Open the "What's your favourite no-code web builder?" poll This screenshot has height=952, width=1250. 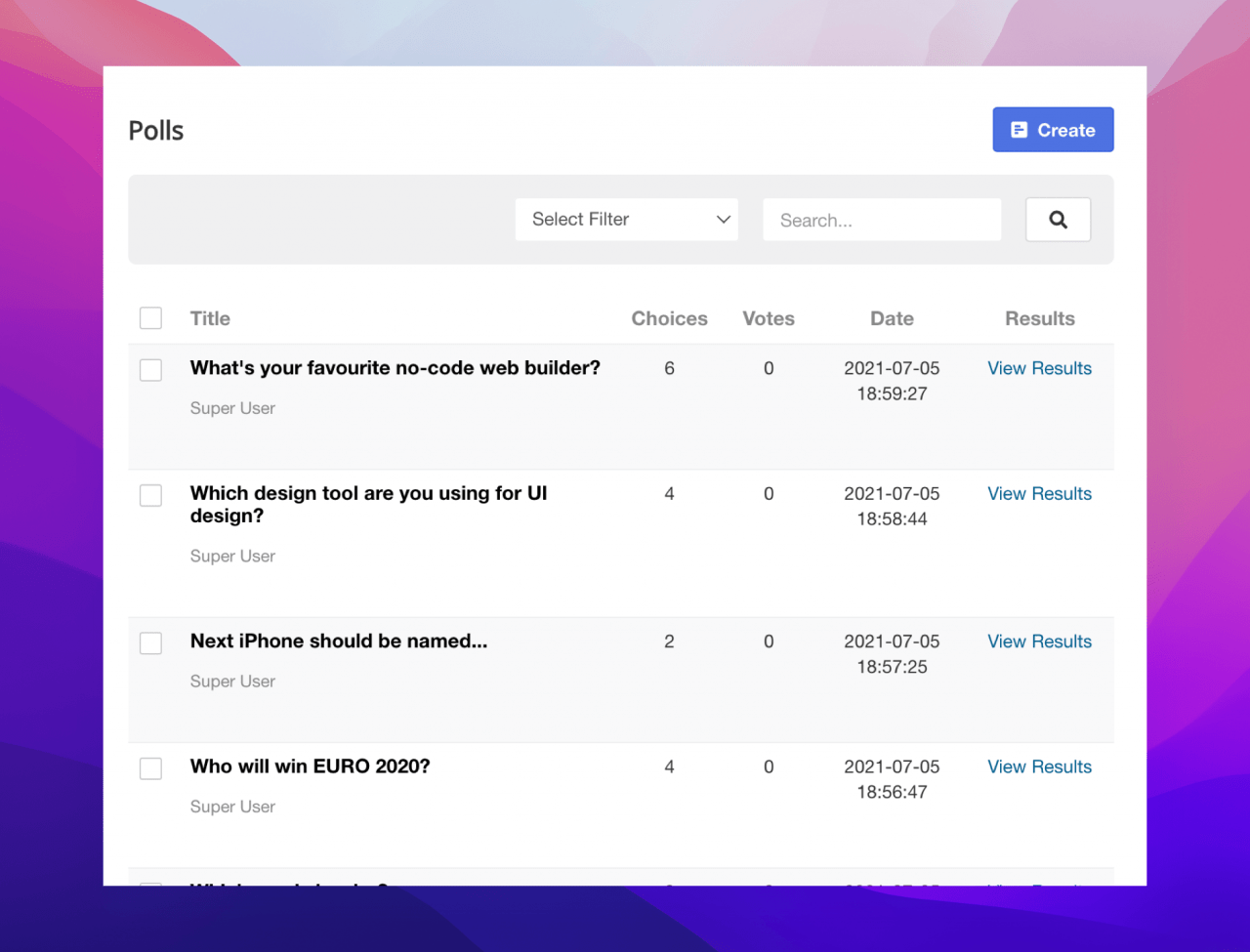coord(395,368)
